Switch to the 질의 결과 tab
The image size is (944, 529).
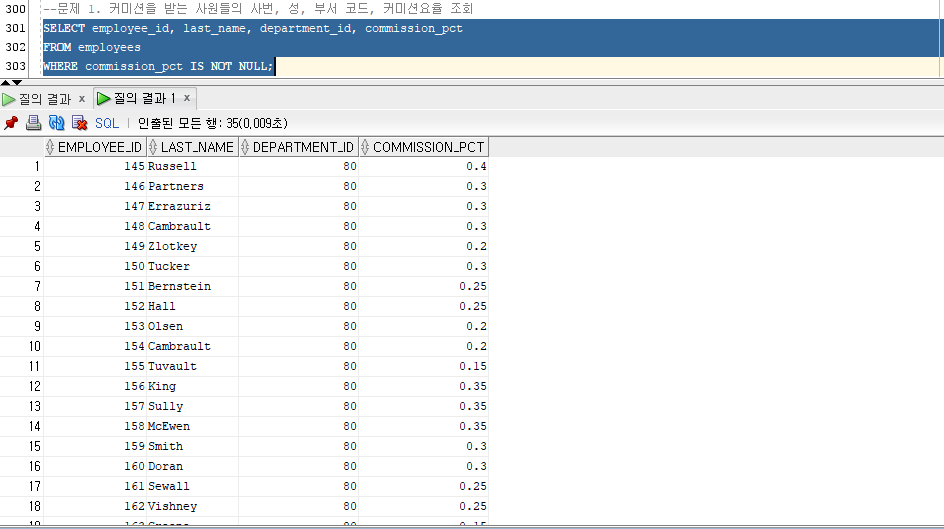pos(45,99)
